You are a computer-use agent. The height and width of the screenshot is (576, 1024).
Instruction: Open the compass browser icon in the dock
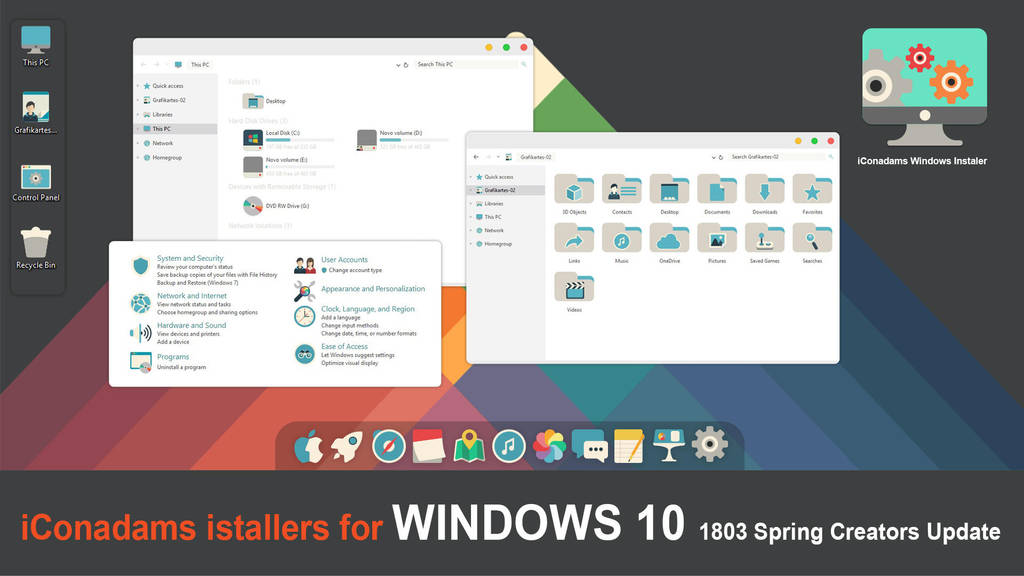point(389,447)
